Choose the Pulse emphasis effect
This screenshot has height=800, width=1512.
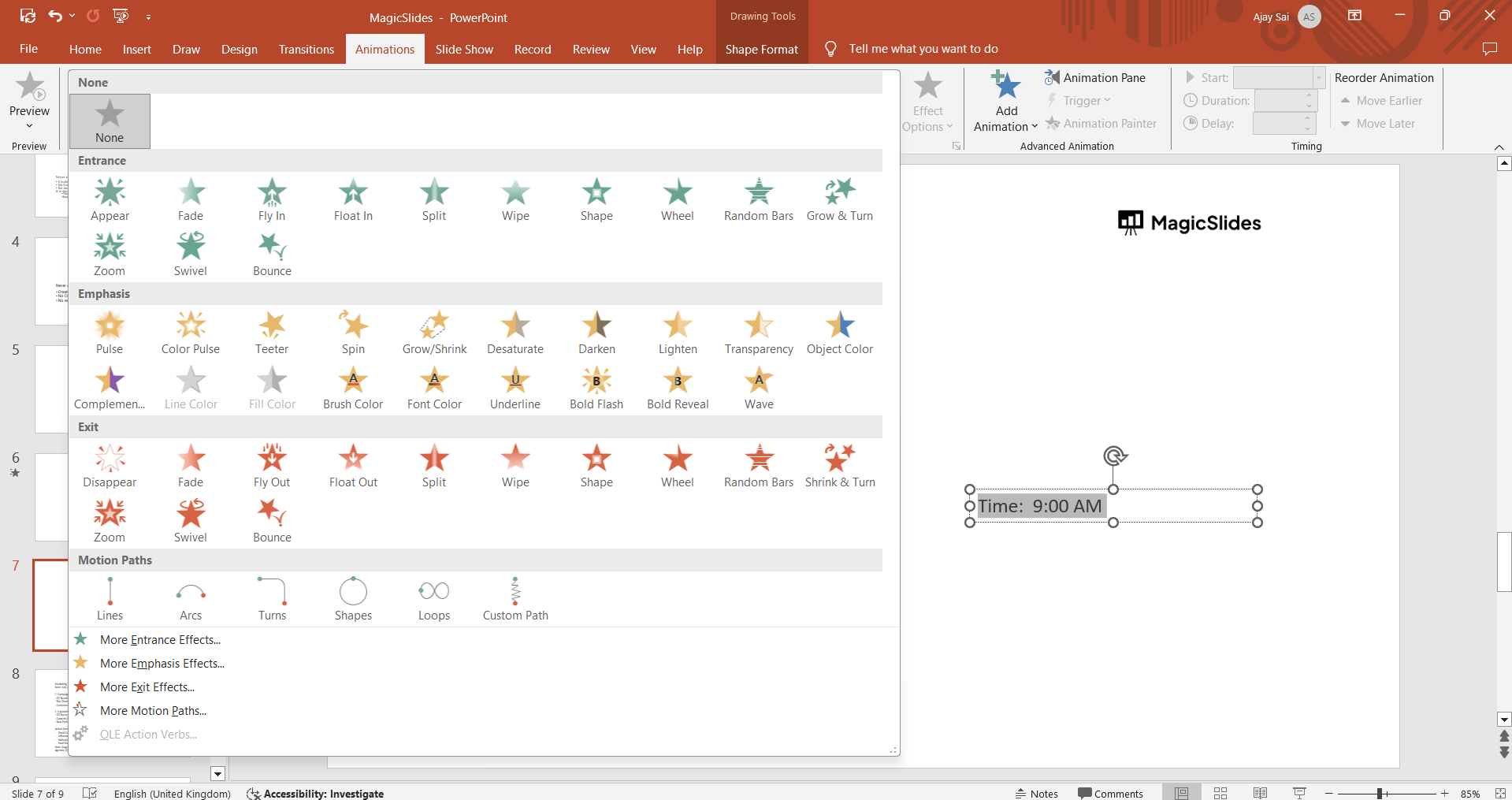tap(110, 333)
